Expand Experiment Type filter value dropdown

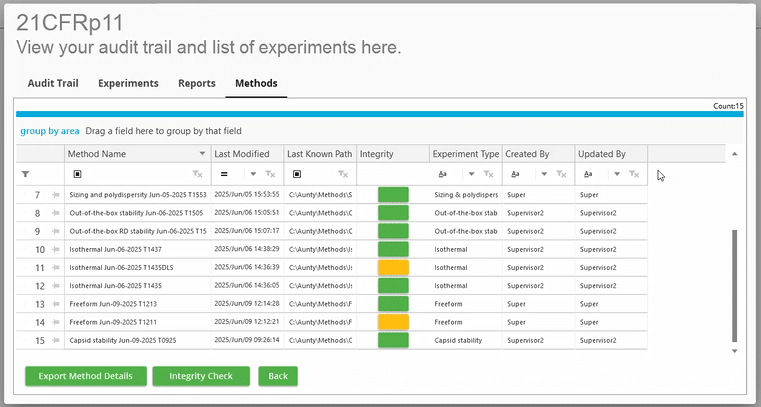[x=471, y=174]
